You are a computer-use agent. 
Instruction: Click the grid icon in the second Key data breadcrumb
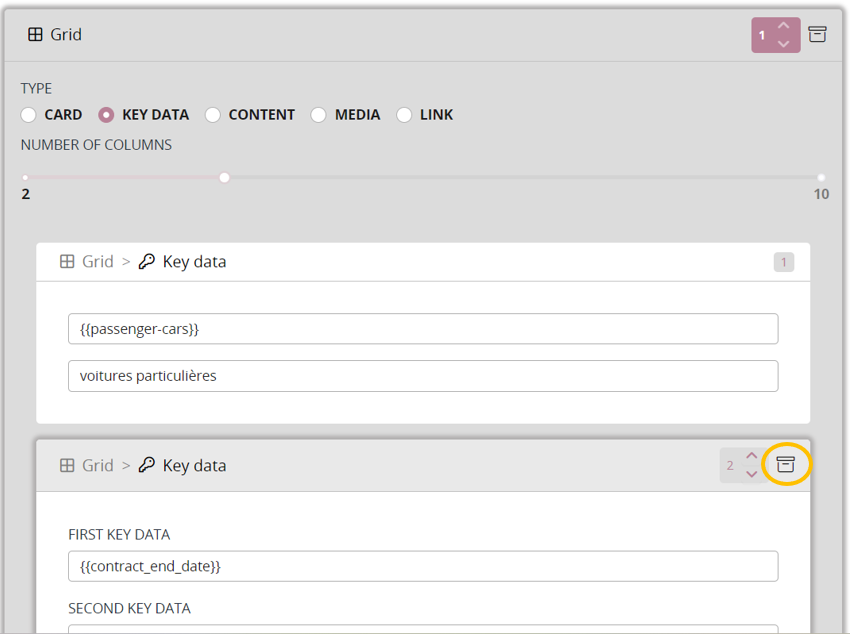tap(67, 466)
